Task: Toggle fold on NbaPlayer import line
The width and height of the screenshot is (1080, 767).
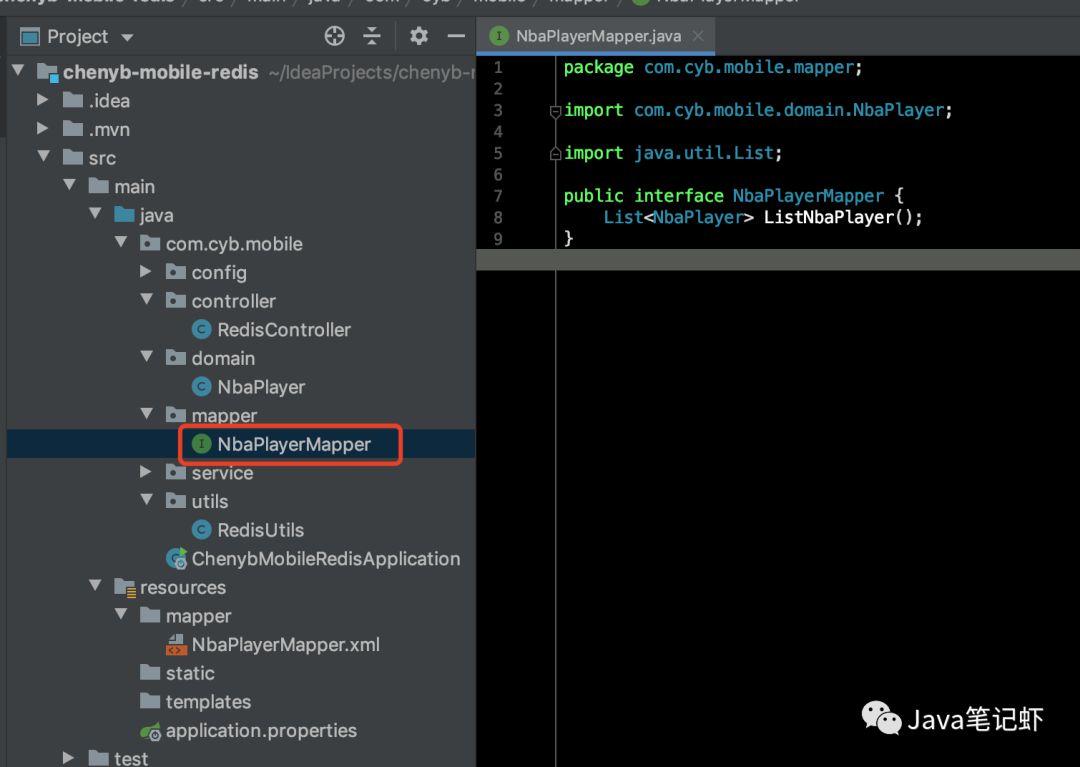Action: click(x=555, y=111)
